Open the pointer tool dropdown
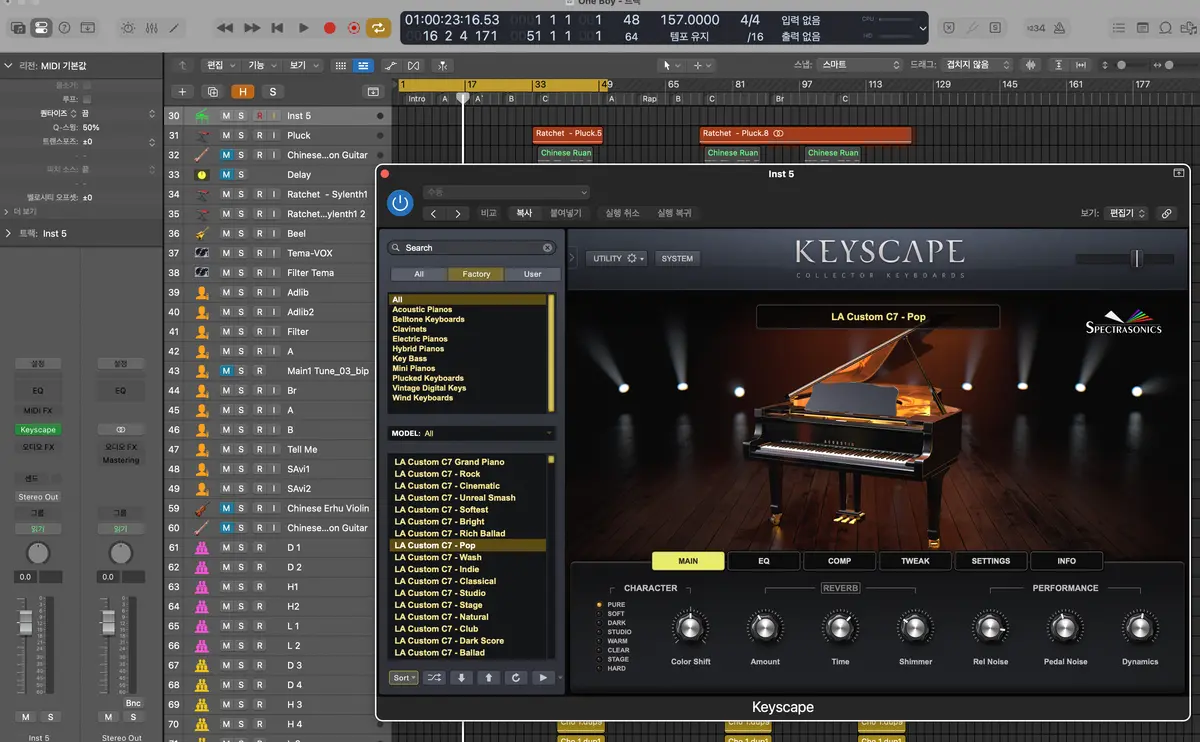Viewport: 1200px width, 742px height. (670, 65)
